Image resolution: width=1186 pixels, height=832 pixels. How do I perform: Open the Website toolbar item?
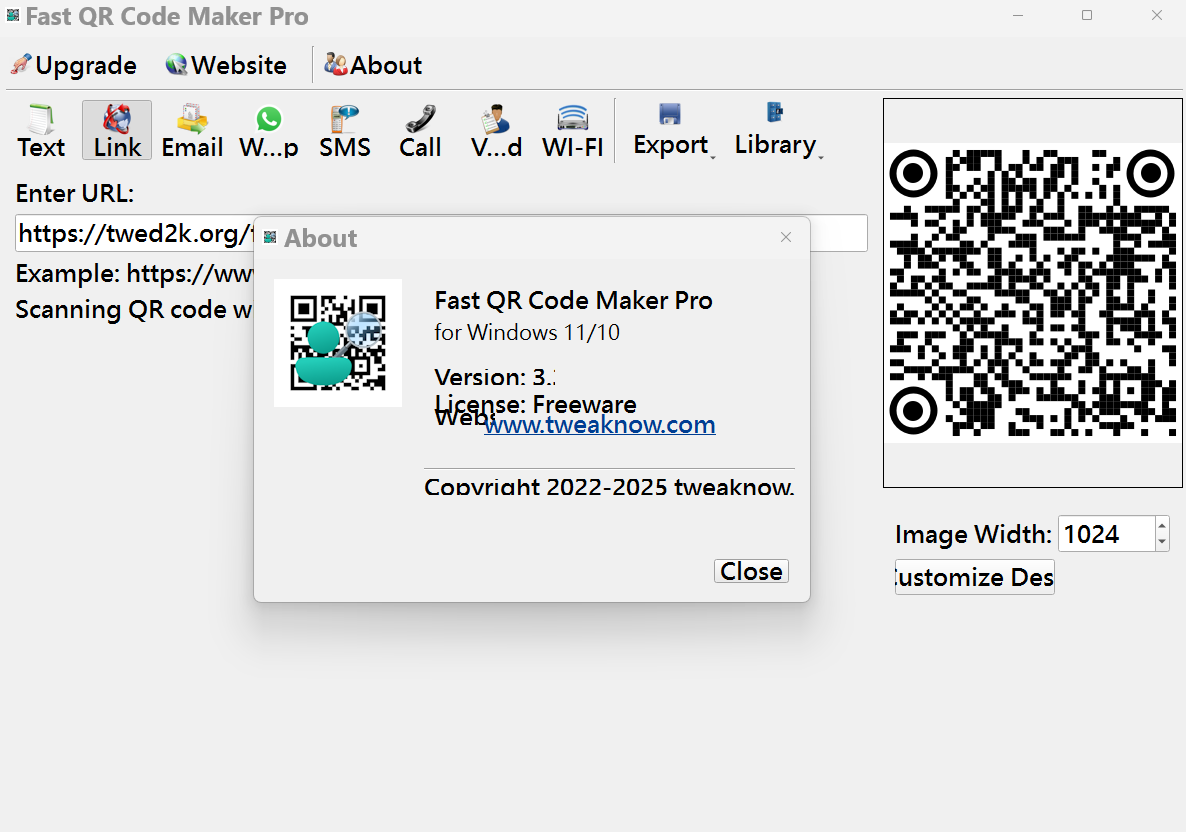point(226,65)
